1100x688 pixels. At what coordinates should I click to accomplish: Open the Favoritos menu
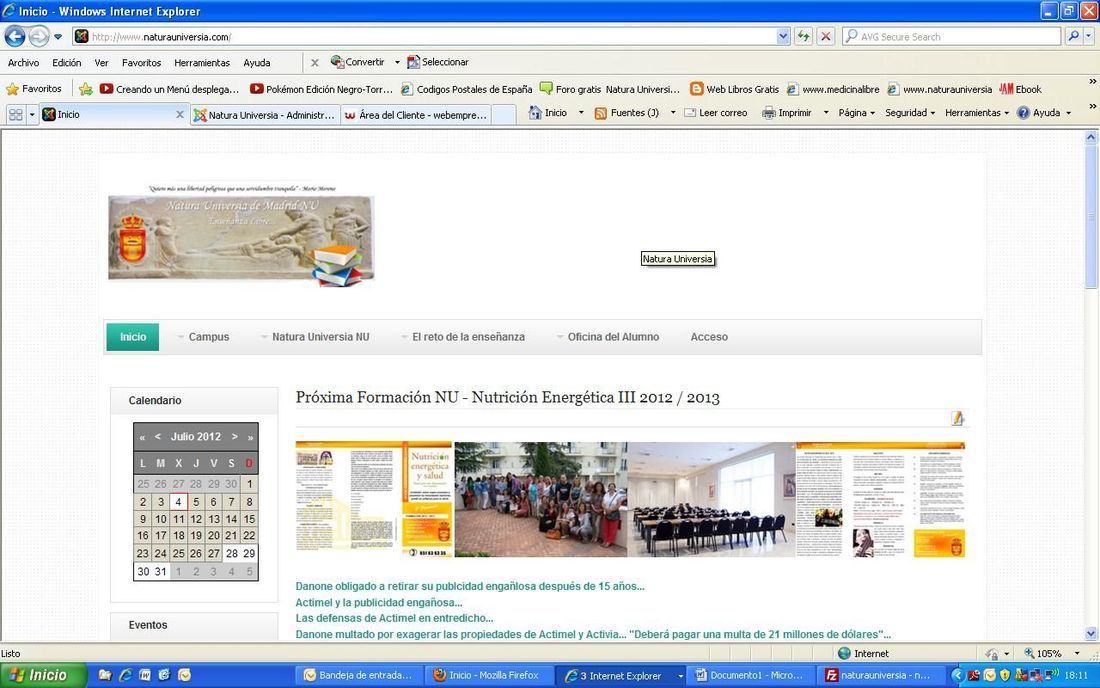point(141,62)
